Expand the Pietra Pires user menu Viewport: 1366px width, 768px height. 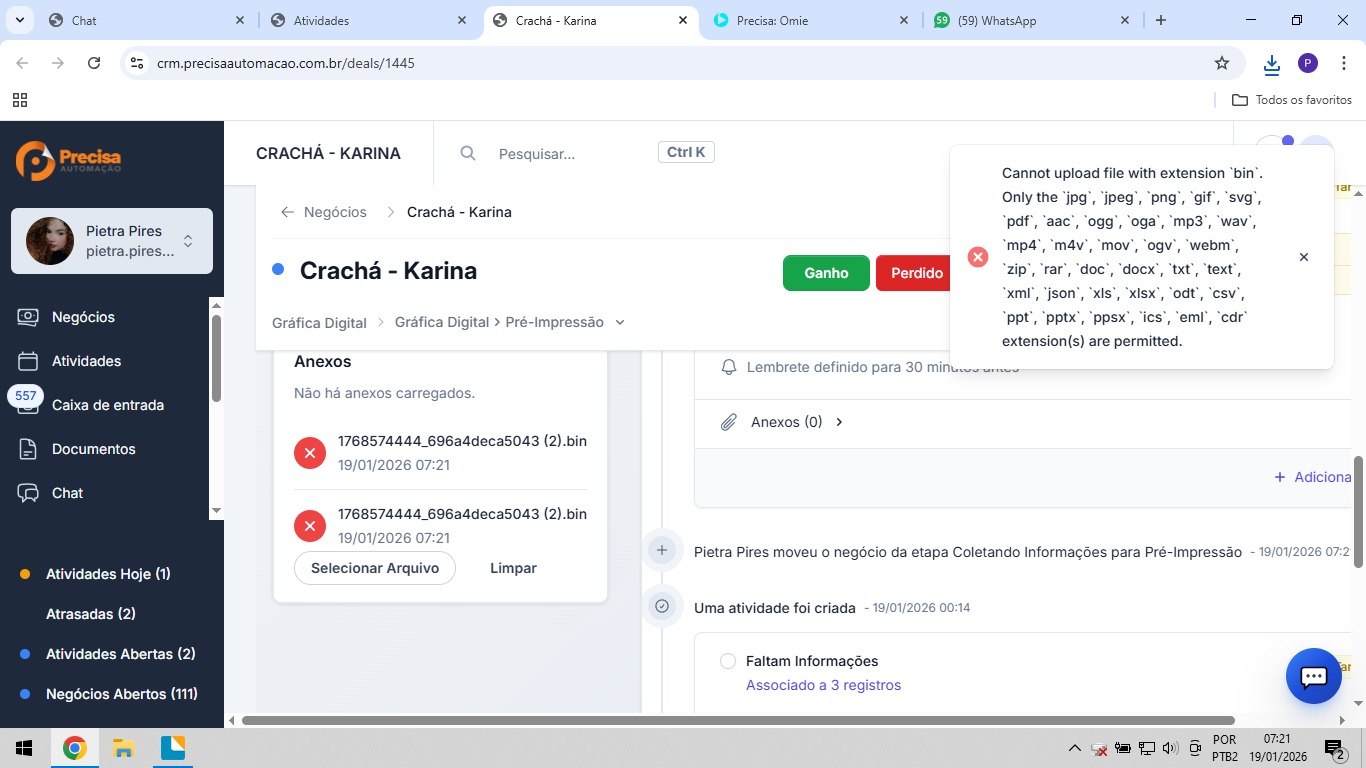click(x=187, y=241)
